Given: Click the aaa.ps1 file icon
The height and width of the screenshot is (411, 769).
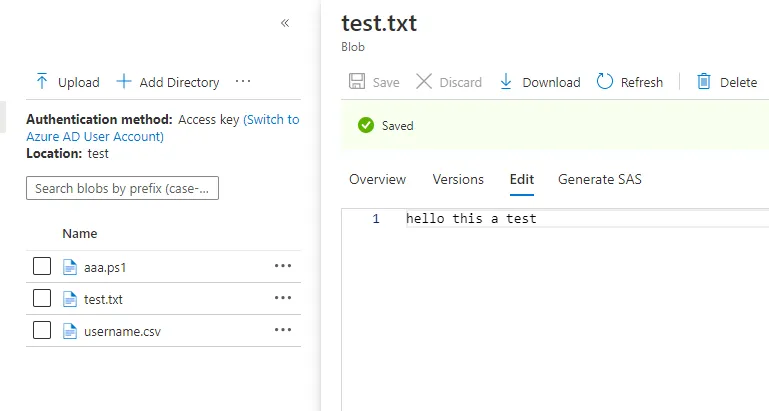Looking at the screenshot, I should click(x=70, y=267).
